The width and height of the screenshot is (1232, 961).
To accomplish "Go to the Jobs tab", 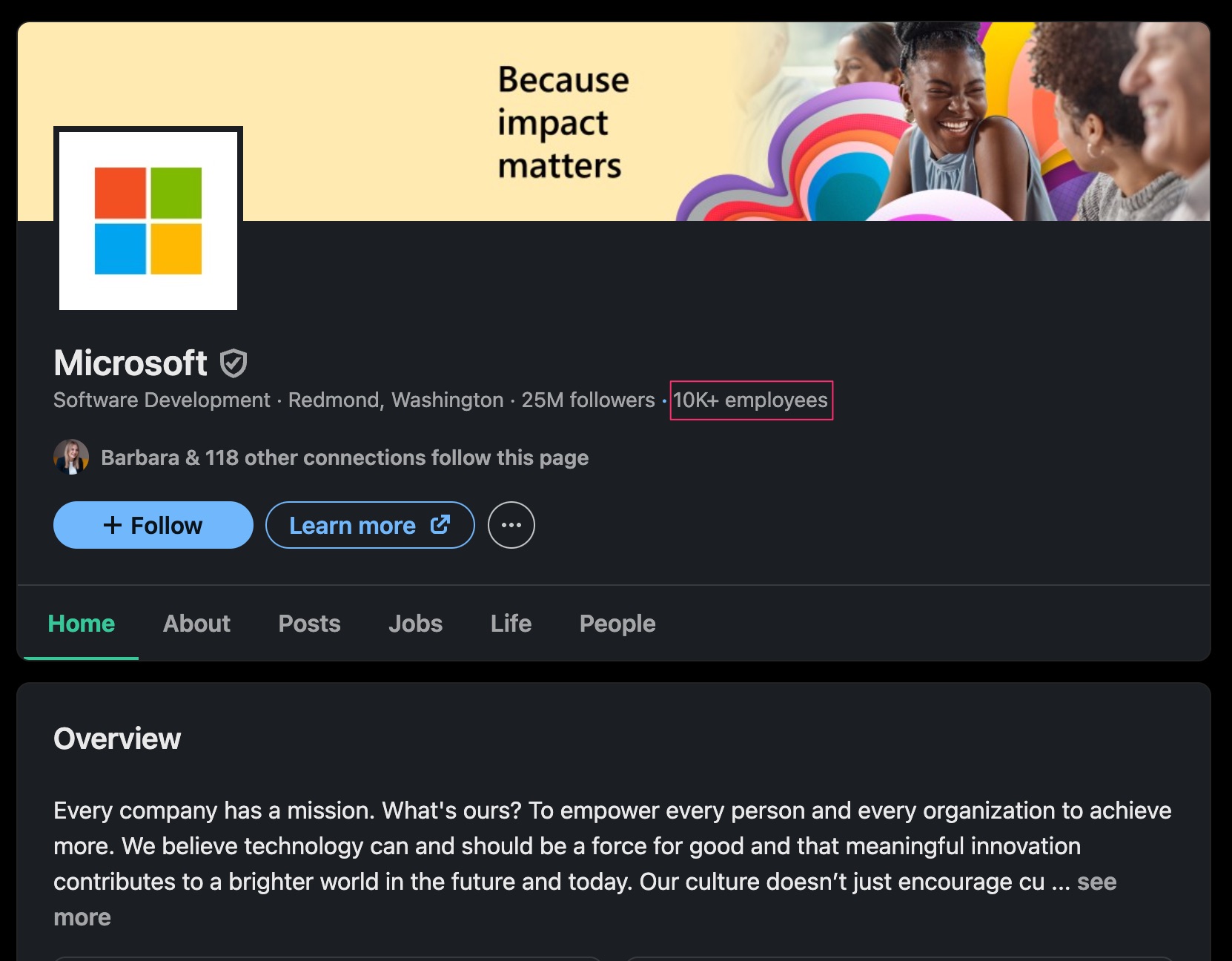I will [415, 624].
